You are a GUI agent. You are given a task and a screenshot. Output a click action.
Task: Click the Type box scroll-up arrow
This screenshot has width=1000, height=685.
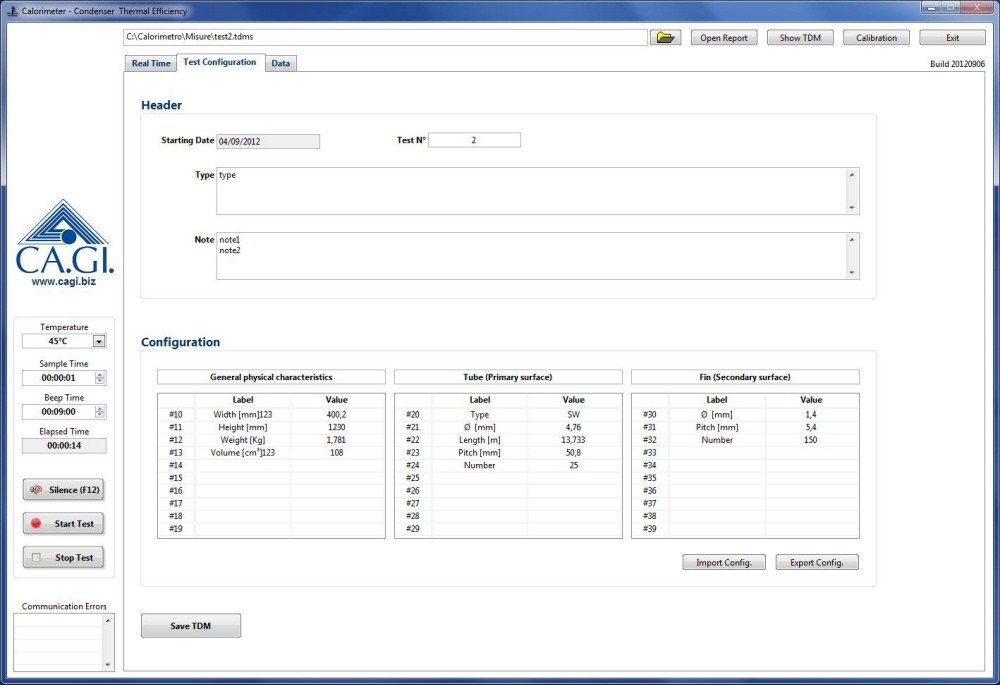[852, 175]
